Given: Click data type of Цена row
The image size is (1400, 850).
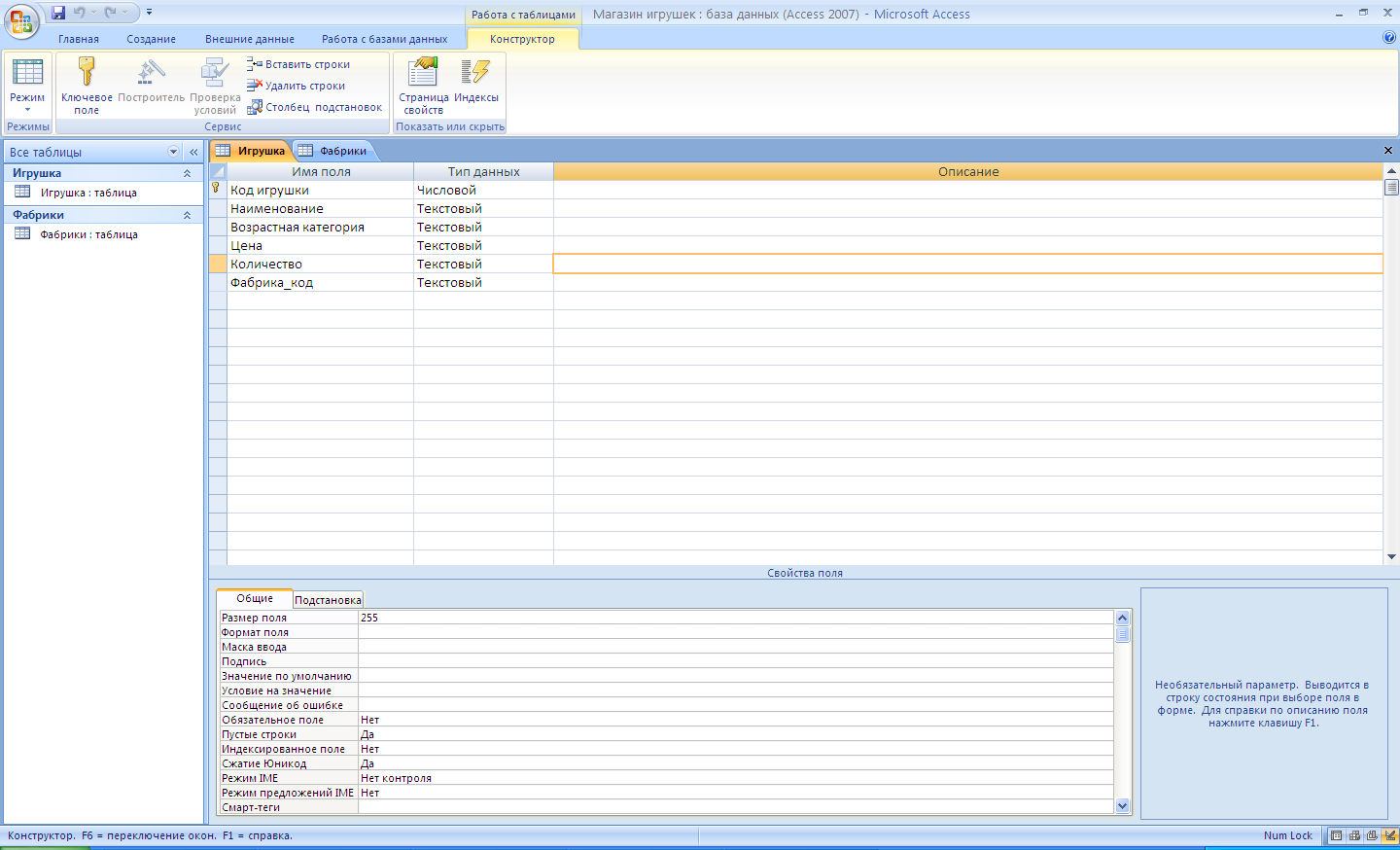Looking at the screenshot, I should (483, 246).
